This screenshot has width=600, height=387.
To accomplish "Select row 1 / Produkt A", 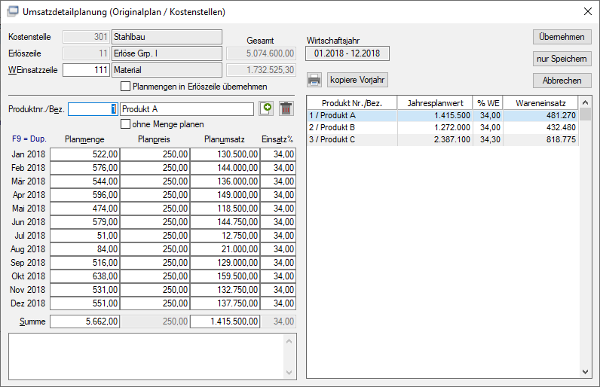I will pos(442,115).
